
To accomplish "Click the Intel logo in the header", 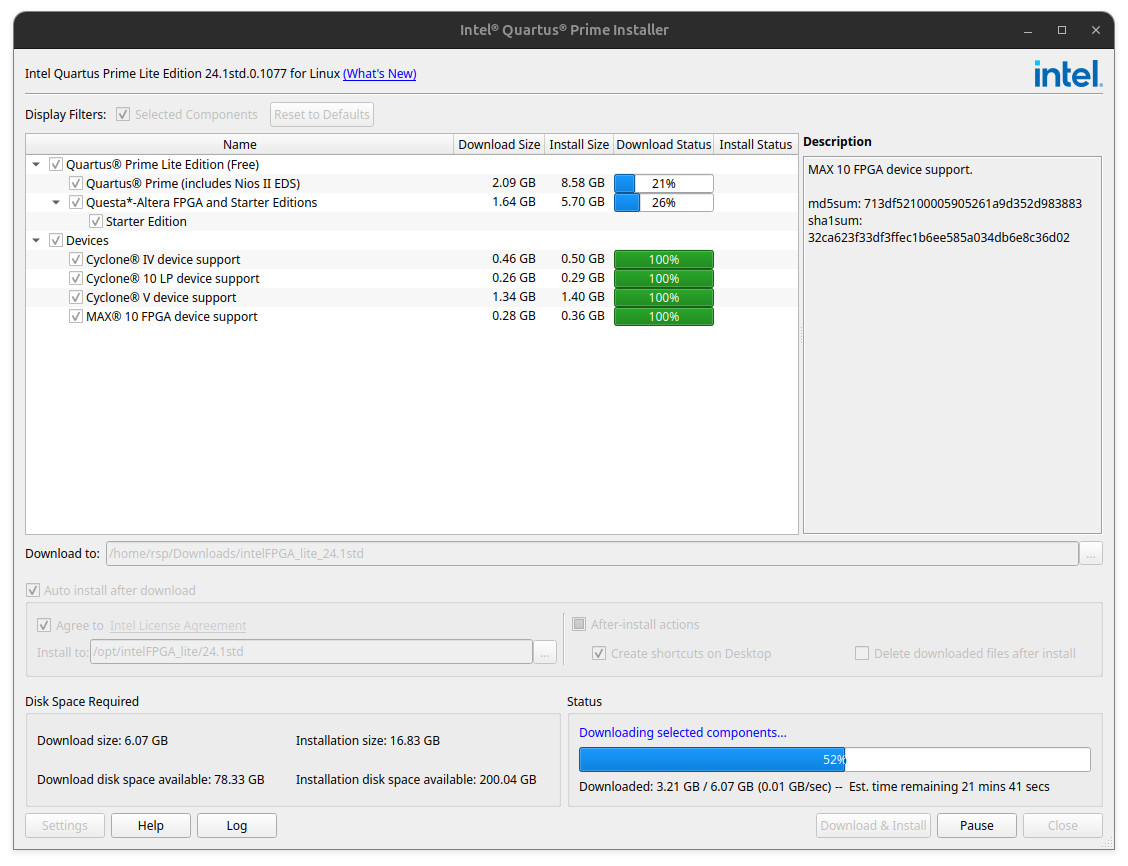I will [1068, 73].
